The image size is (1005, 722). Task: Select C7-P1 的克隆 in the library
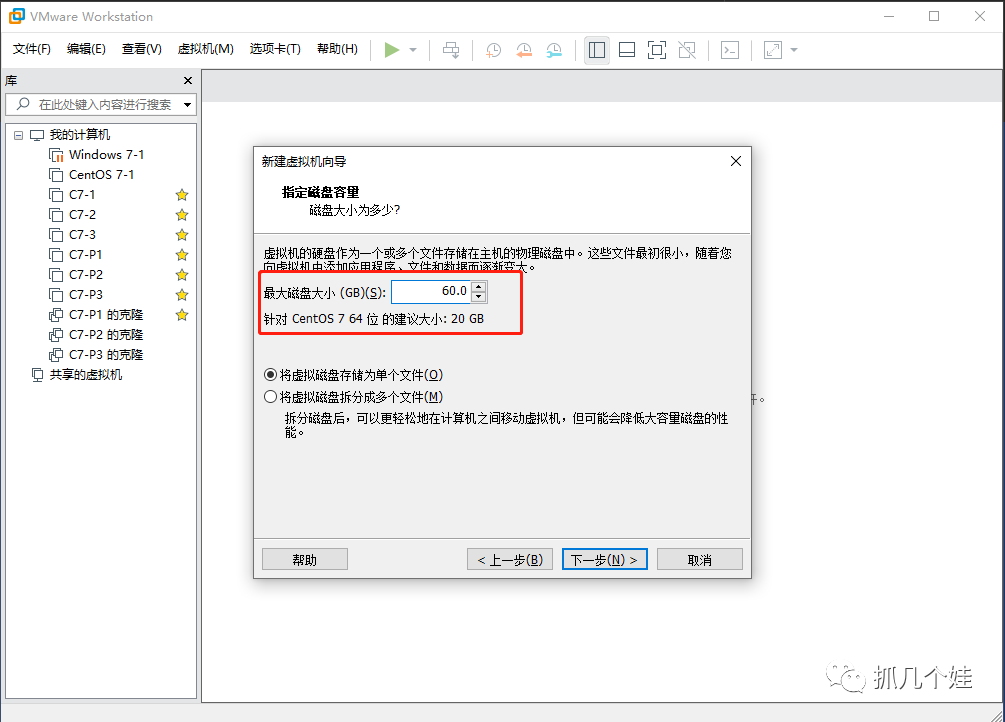click(106, 315)
